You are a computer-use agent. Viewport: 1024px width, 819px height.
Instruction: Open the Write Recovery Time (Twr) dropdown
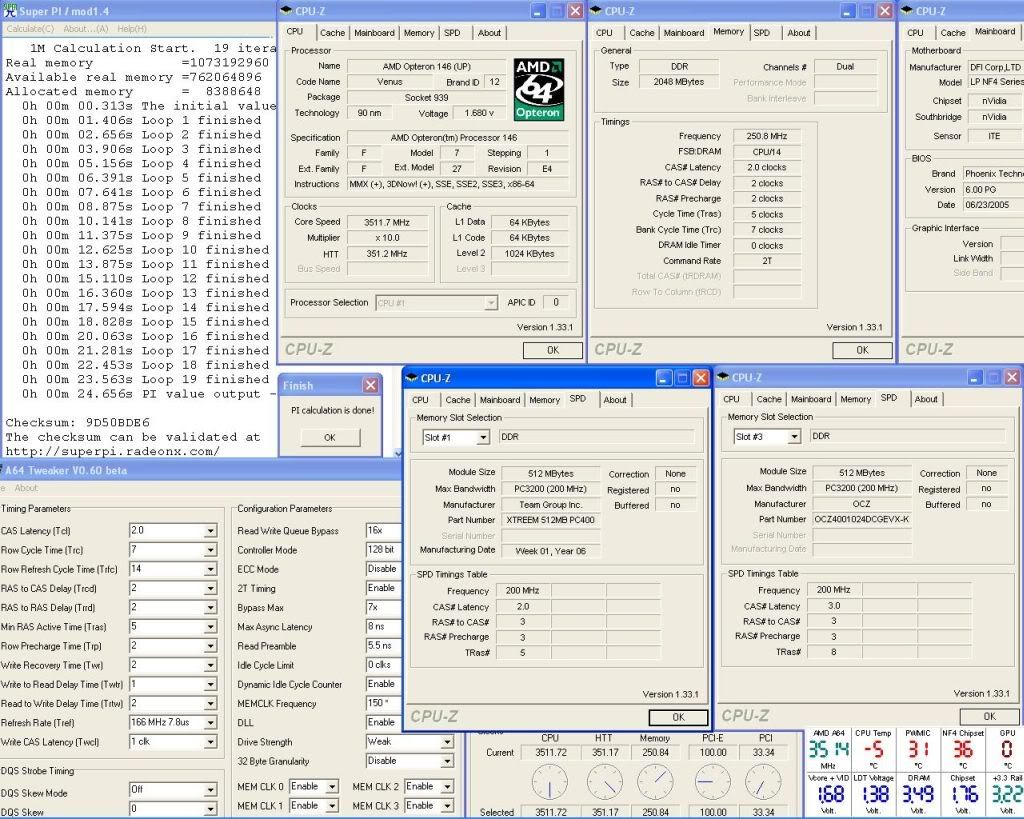tap(210, 666)
